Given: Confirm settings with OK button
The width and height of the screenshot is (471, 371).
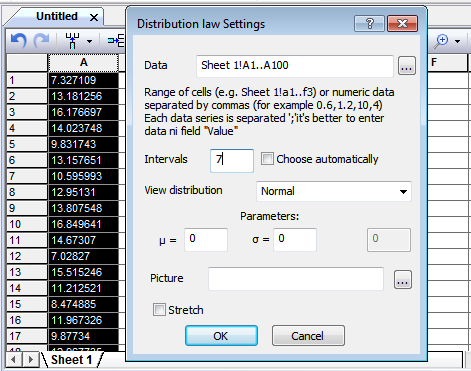Looking at the screenshot, I should tap(221, 336).
